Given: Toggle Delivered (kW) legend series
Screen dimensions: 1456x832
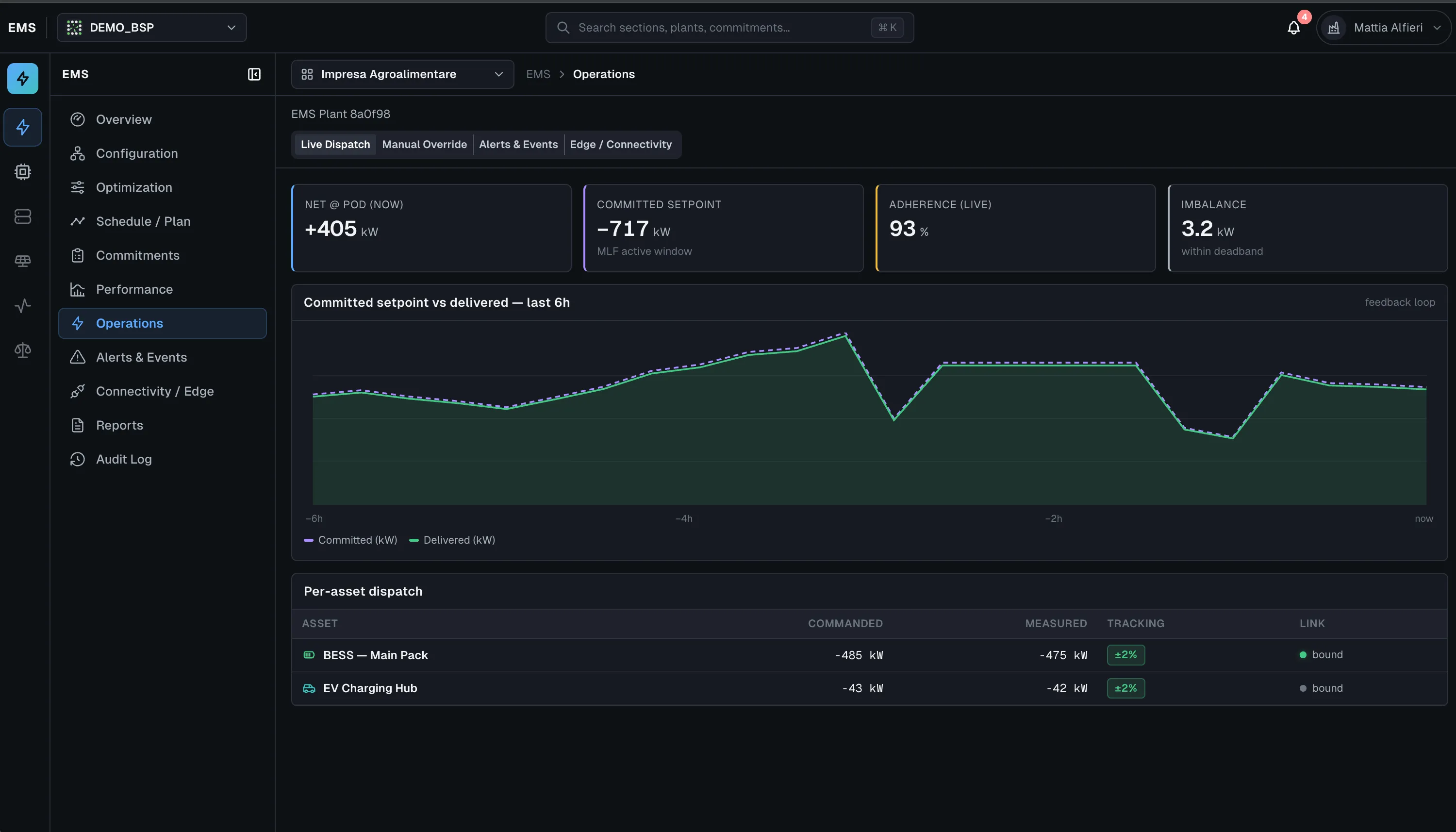Looking at the screenshot, I should 452,540.
